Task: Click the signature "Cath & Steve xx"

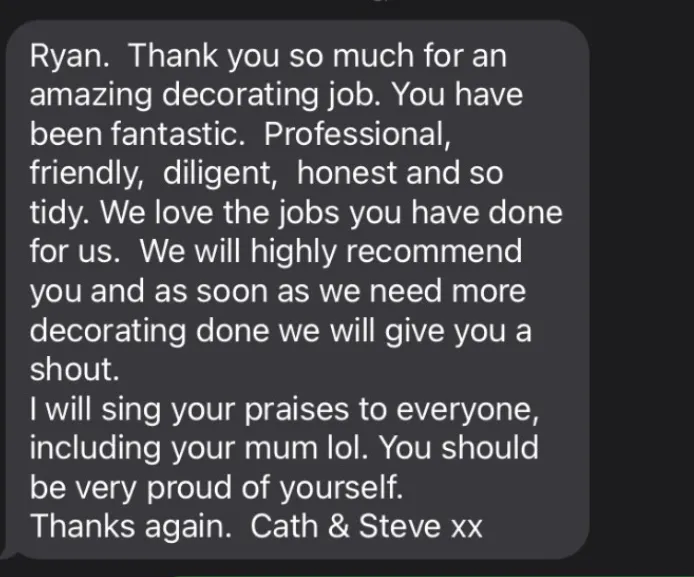Action: tap(366, 526)
